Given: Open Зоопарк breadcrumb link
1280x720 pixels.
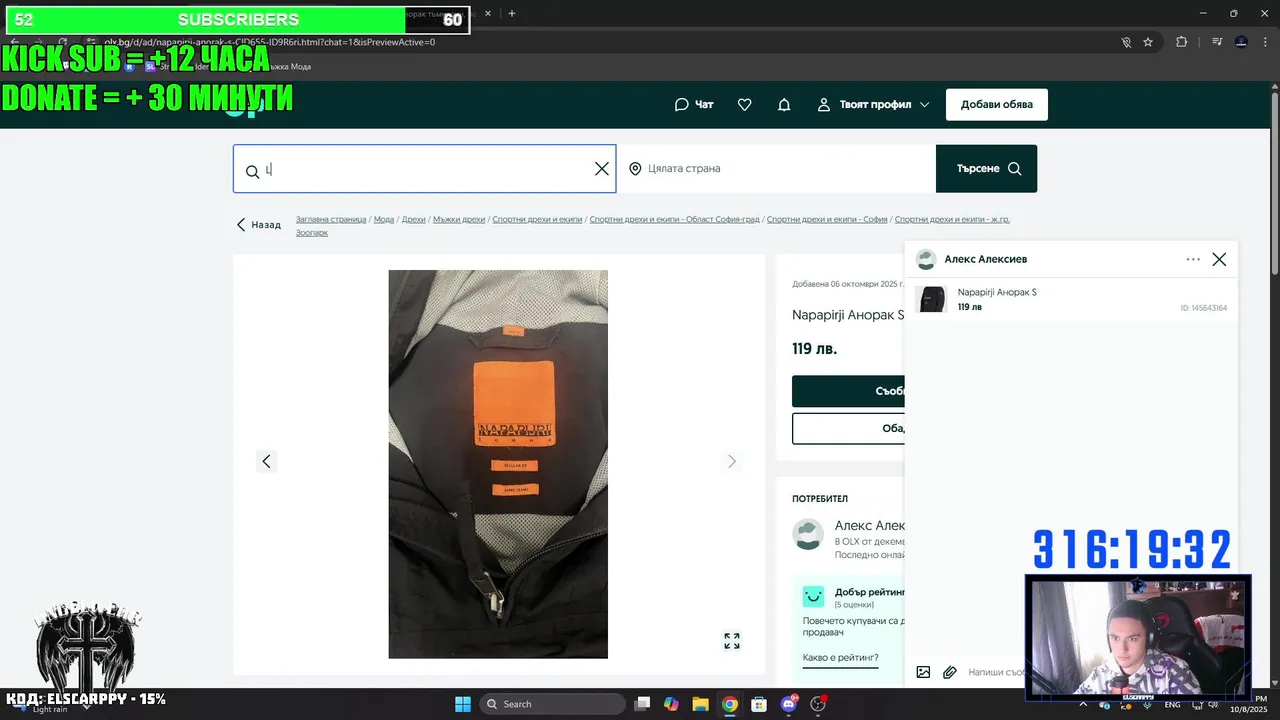Looking at the screenshot, I should [312, 232].
